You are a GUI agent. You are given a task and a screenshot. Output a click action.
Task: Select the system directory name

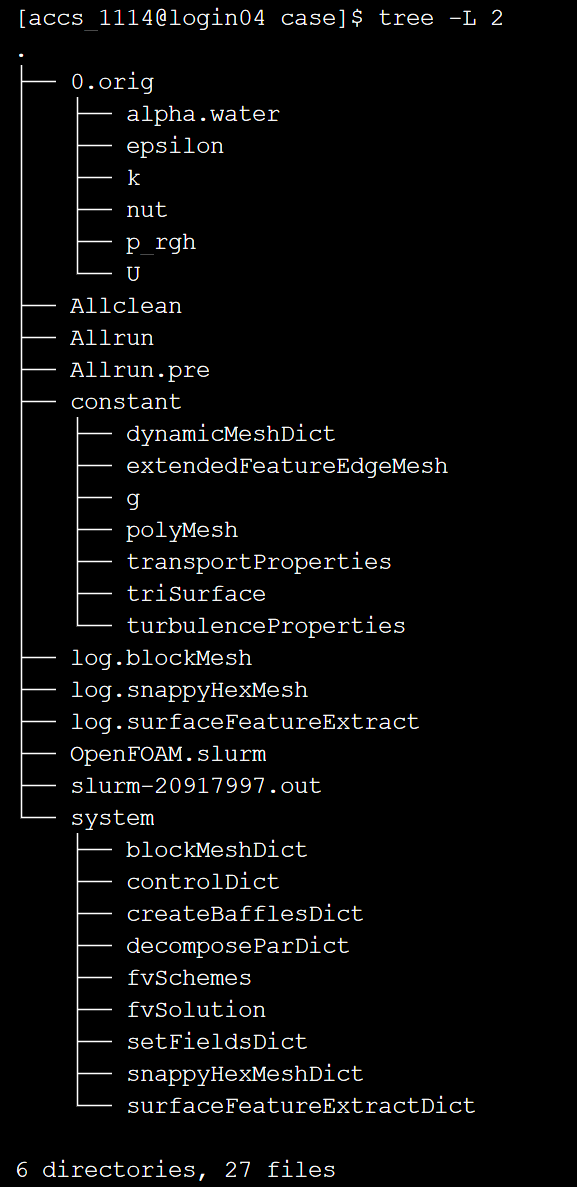112,818
